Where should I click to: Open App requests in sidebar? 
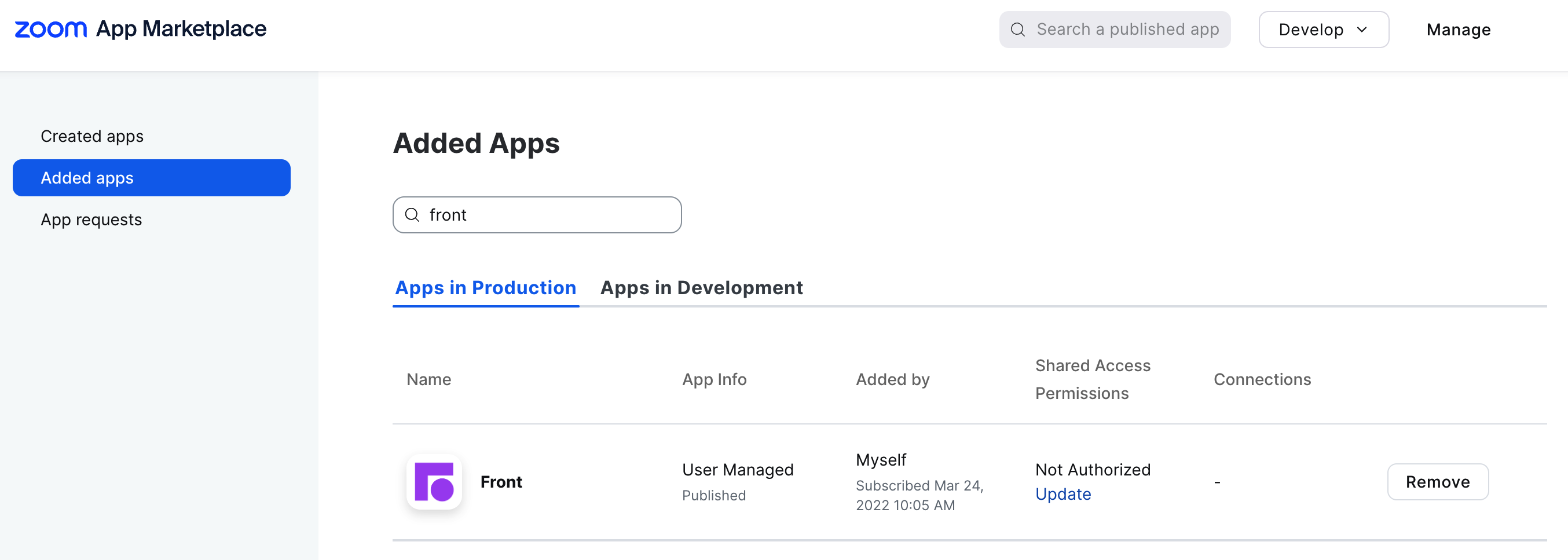click(91, 219)
